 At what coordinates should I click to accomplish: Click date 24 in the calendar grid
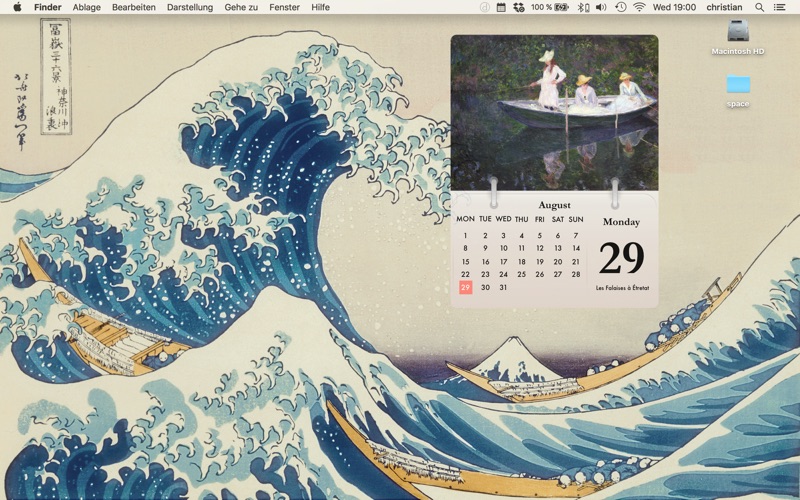[x=503, y=274]
